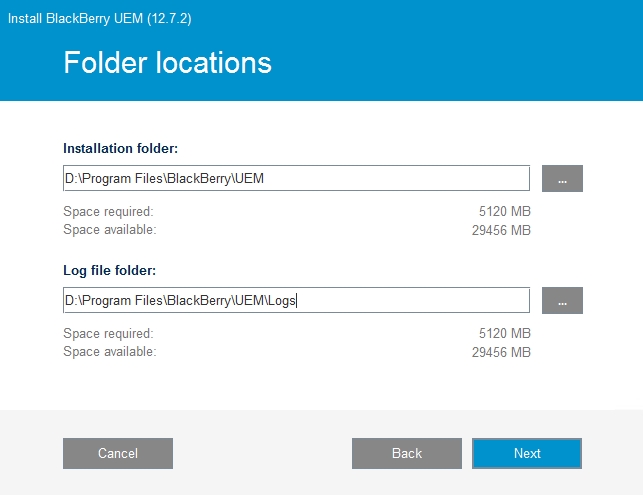This screenshot has height=495, width=643.
Task: Click the 'Installation folder:' label
Action: coord(120,148)
